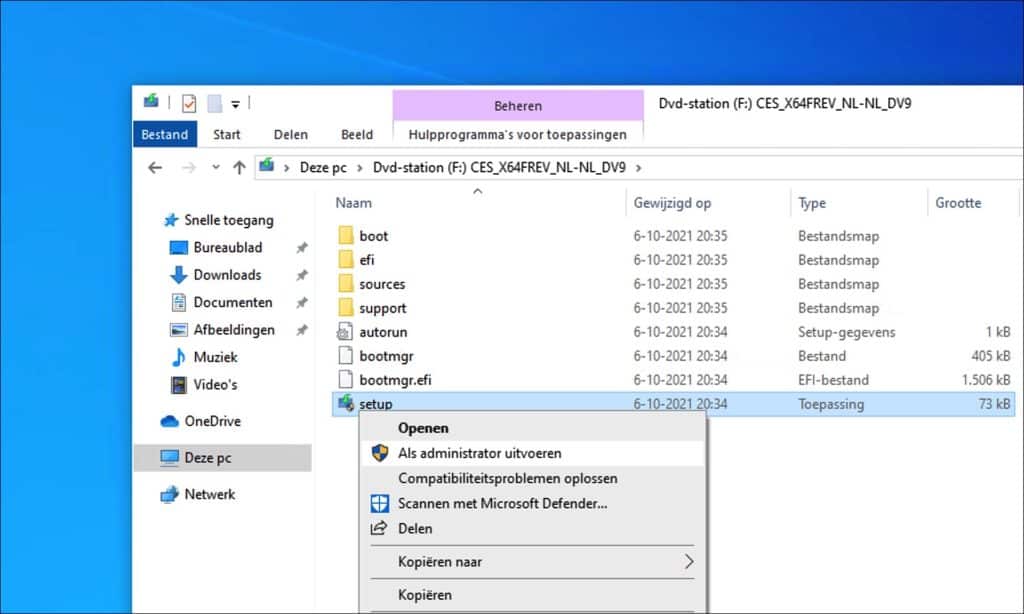Open the recent locations dropdown arrow

tap(216, 168)
